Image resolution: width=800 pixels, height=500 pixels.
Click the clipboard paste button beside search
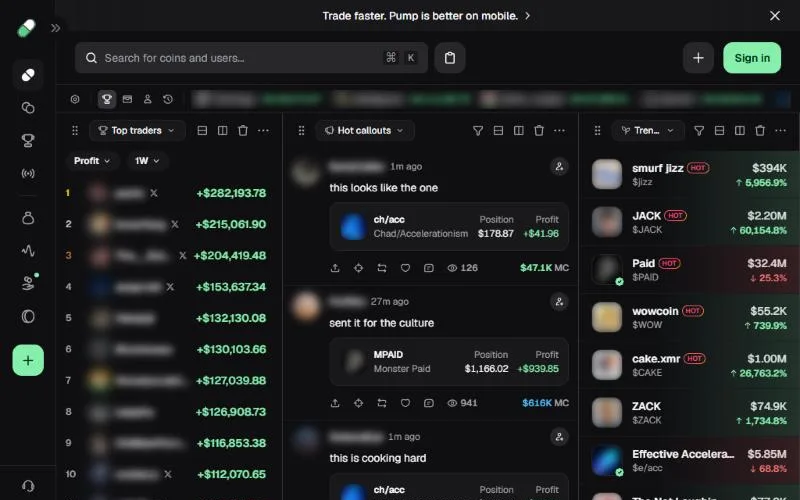[449, 58]
